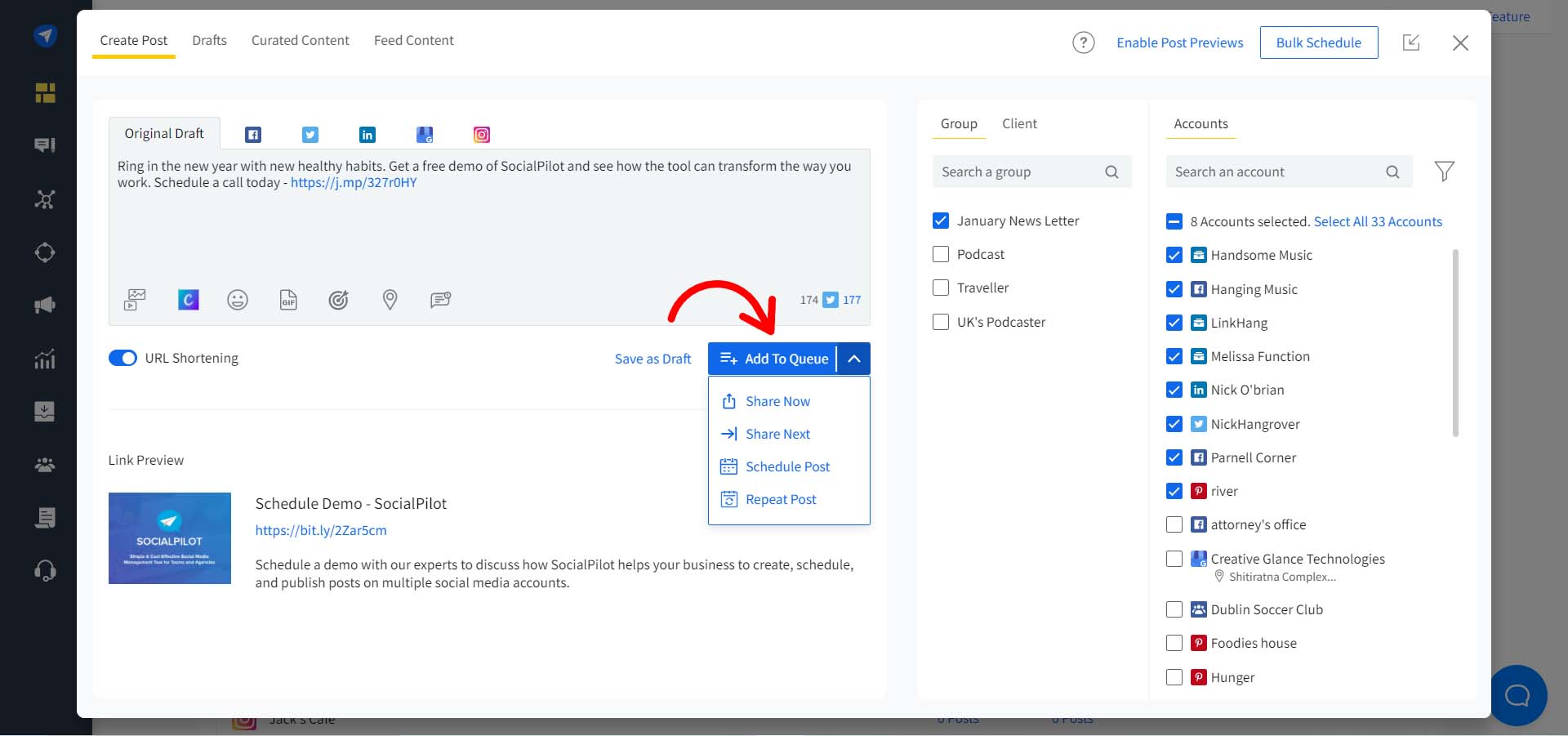Select the Group tab
This screenshot has width=1568, height=736.
(959, 123)
